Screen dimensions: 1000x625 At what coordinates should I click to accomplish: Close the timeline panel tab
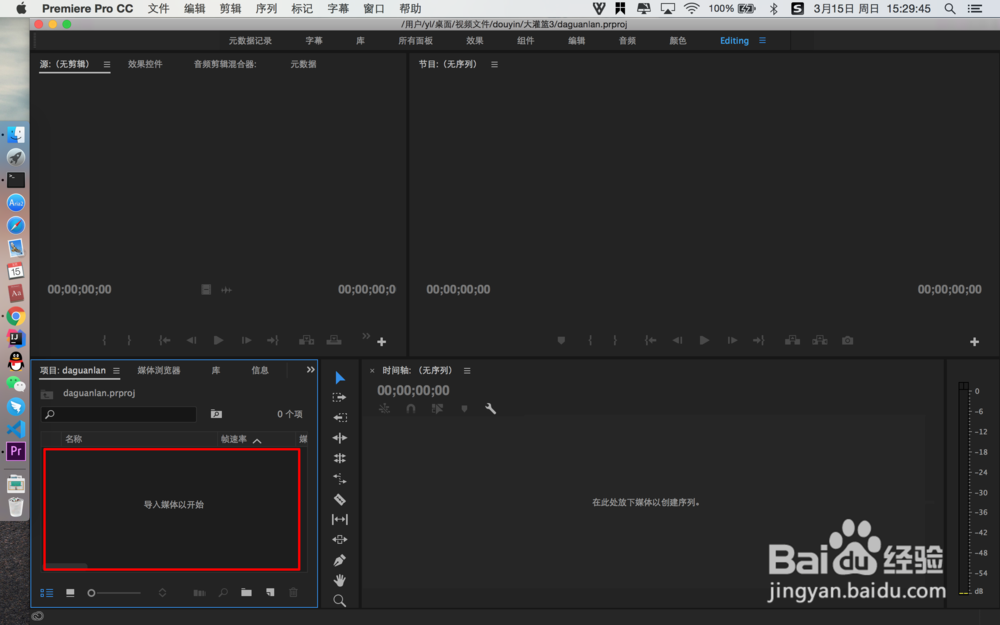click(372, 371)
